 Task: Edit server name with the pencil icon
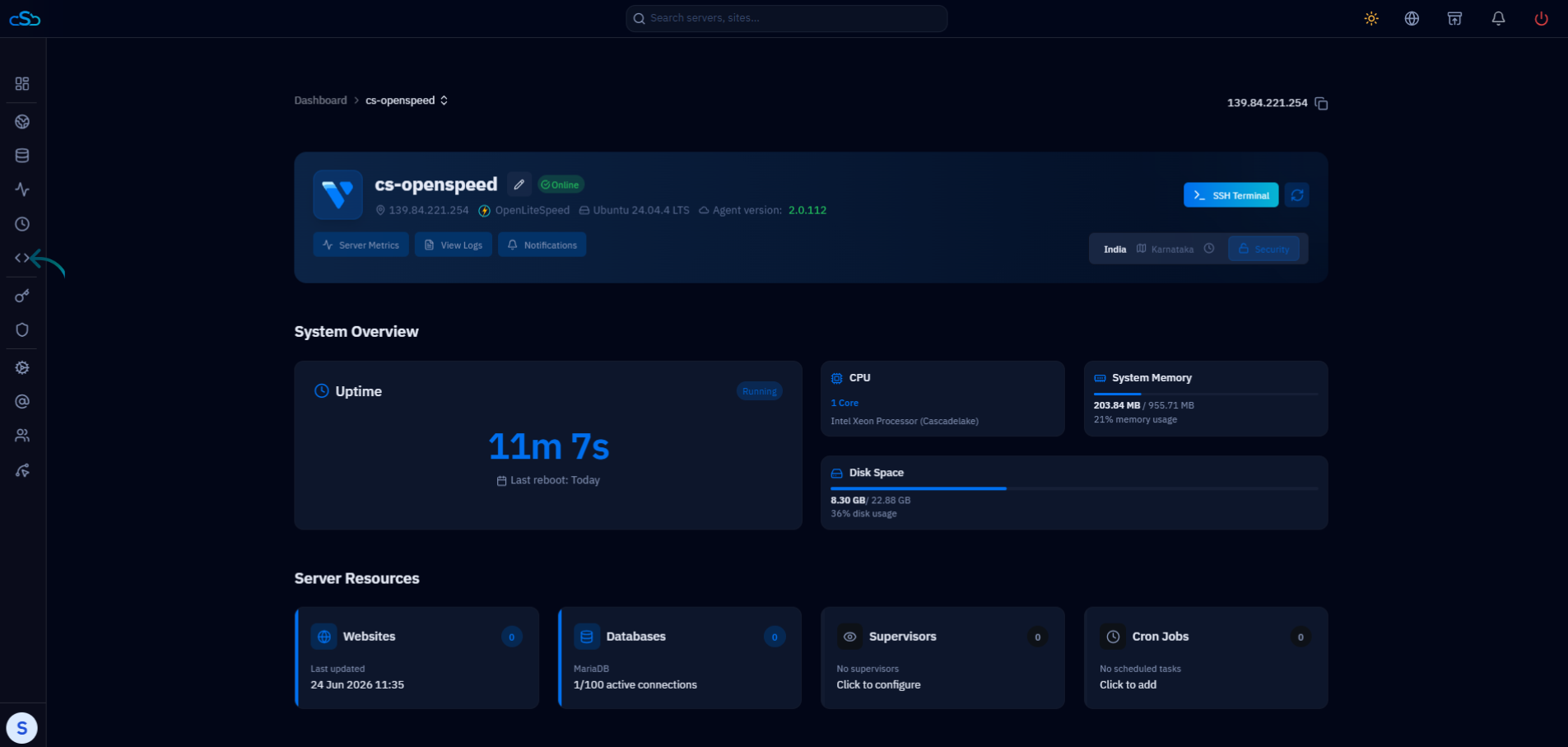(x=519, y=184)
